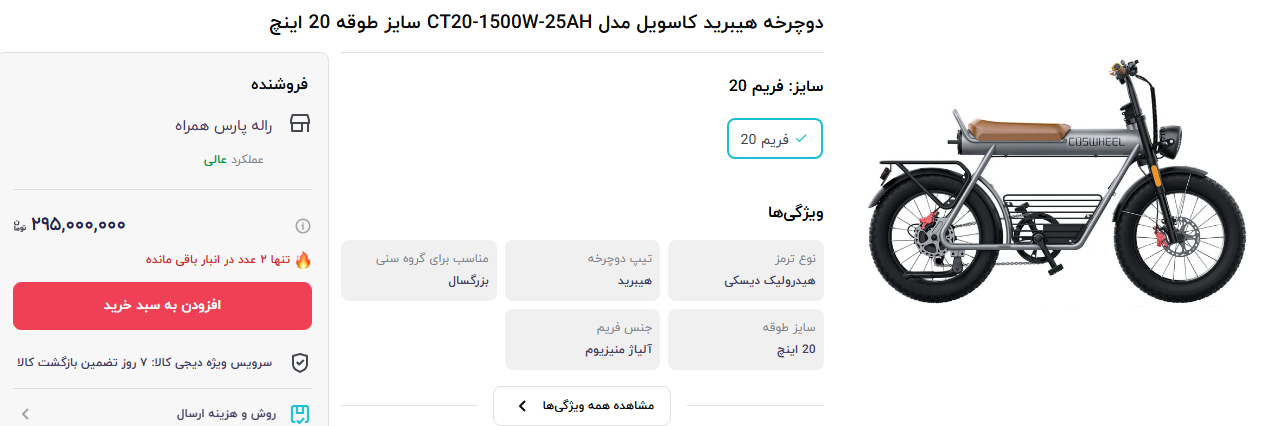This screenshot has height=426, width=1263.
Task: Click the return guarantee shield icon
Action: pyautogui.click(x=299, y=363)
